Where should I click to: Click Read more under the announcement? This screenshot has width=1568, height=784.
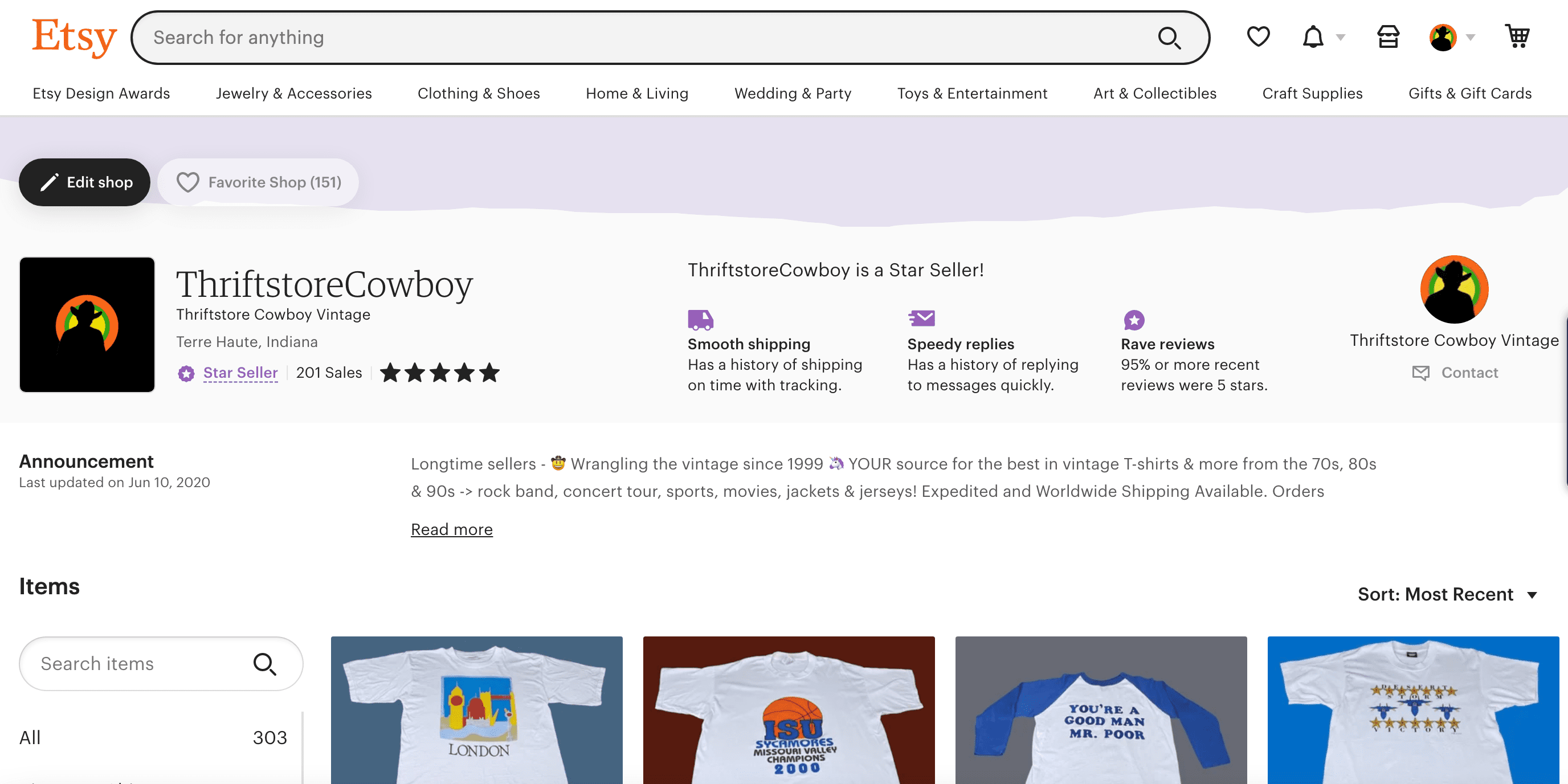point(452,529)
